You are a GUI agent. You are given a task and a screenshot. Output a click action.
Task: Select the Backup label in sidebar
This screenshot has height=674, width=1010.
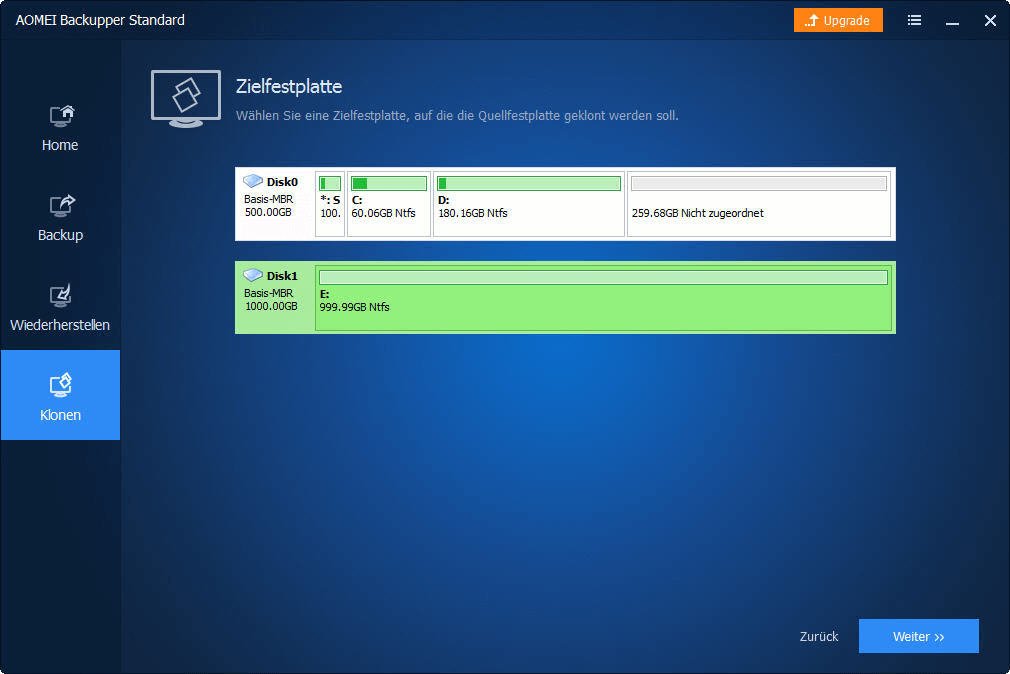click(x=60, y=235)
